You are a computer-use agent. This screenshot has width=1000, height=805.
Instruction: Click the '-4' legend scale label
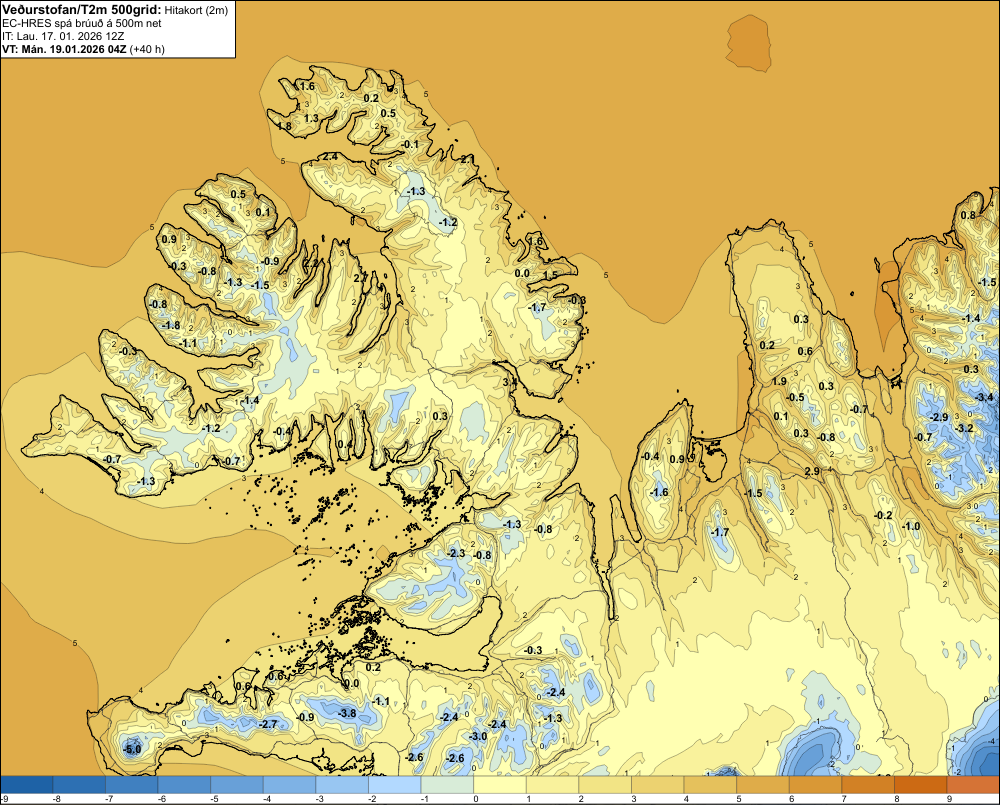point(267,799)
